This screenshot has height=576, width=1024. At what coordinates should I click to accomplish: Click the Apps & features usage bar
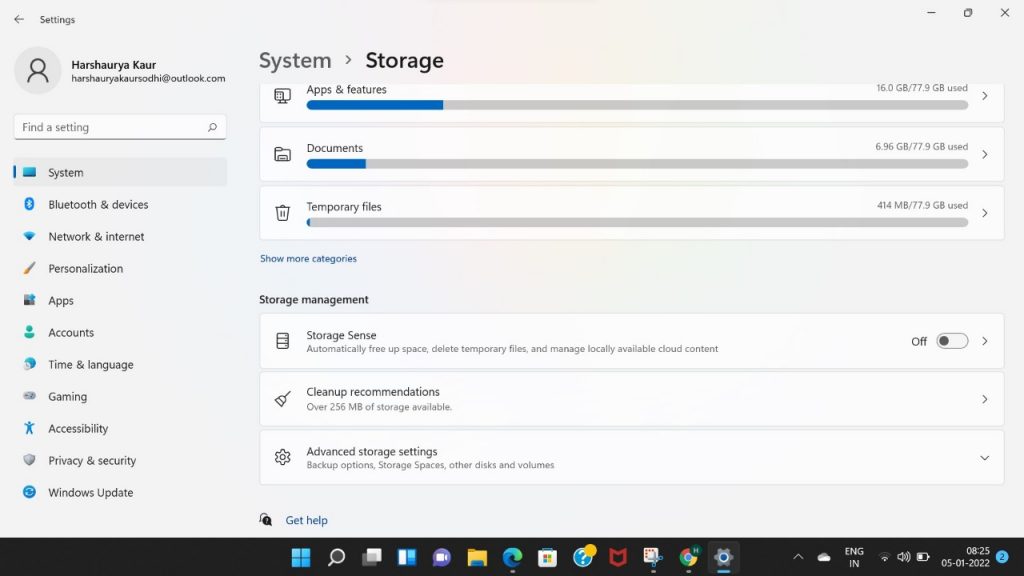637,105
